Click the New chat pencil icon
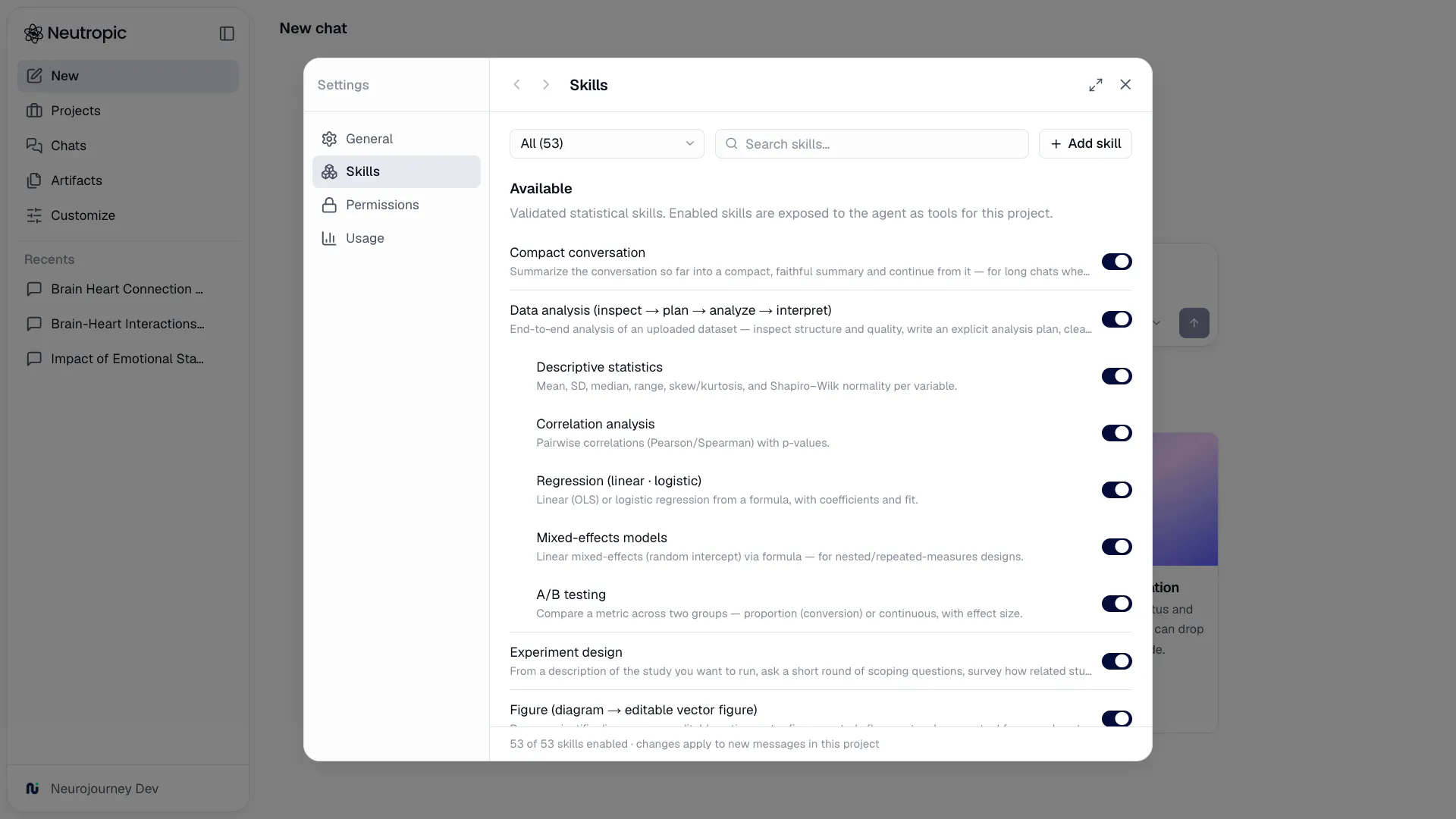This screenshot has height=819, width=1456. click(34, 76)
